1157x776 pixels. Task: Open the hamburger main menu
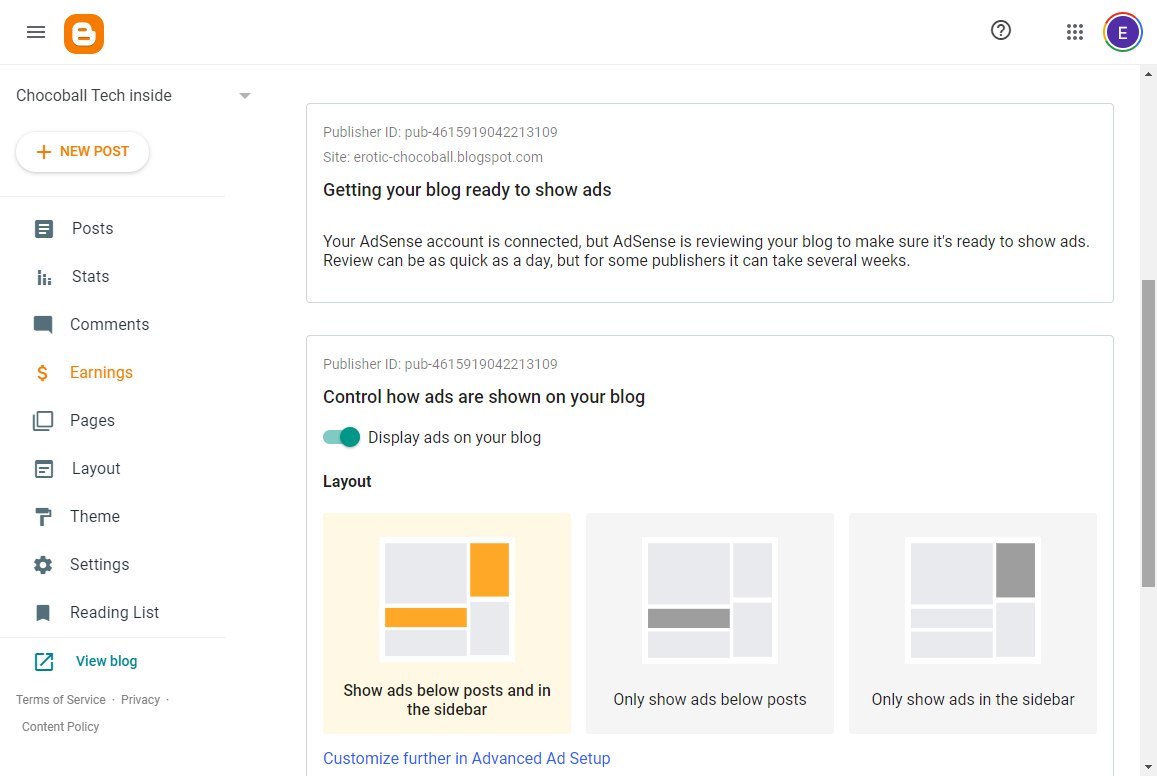pyautogui.click(x=35, y=32)
